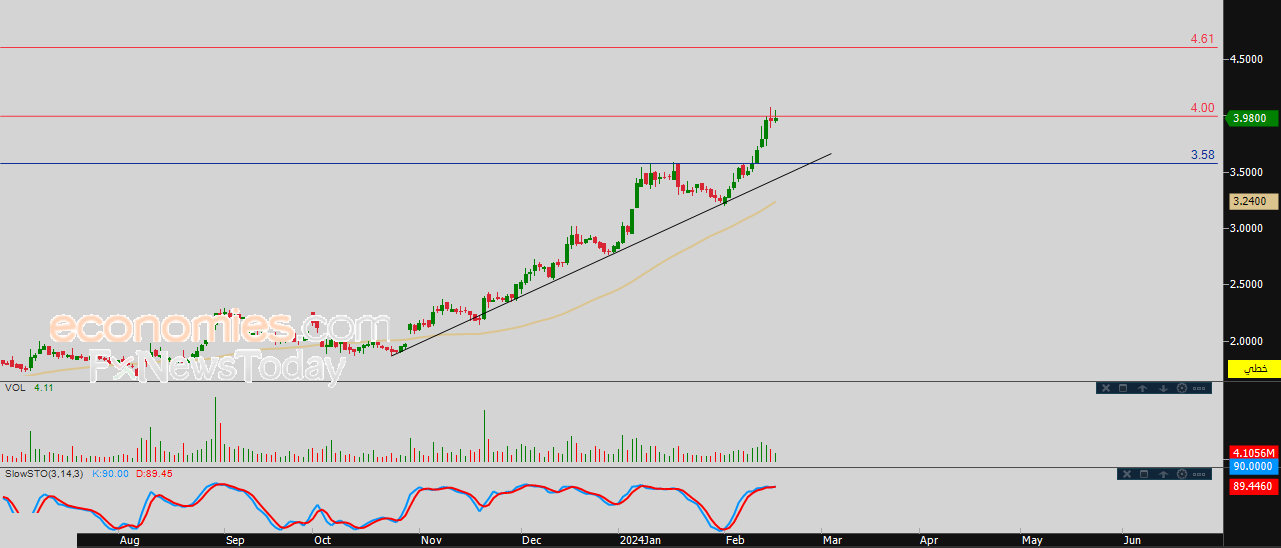Click the 4.00 red level label
The image size is (1281, 548).
(1202, 108)
